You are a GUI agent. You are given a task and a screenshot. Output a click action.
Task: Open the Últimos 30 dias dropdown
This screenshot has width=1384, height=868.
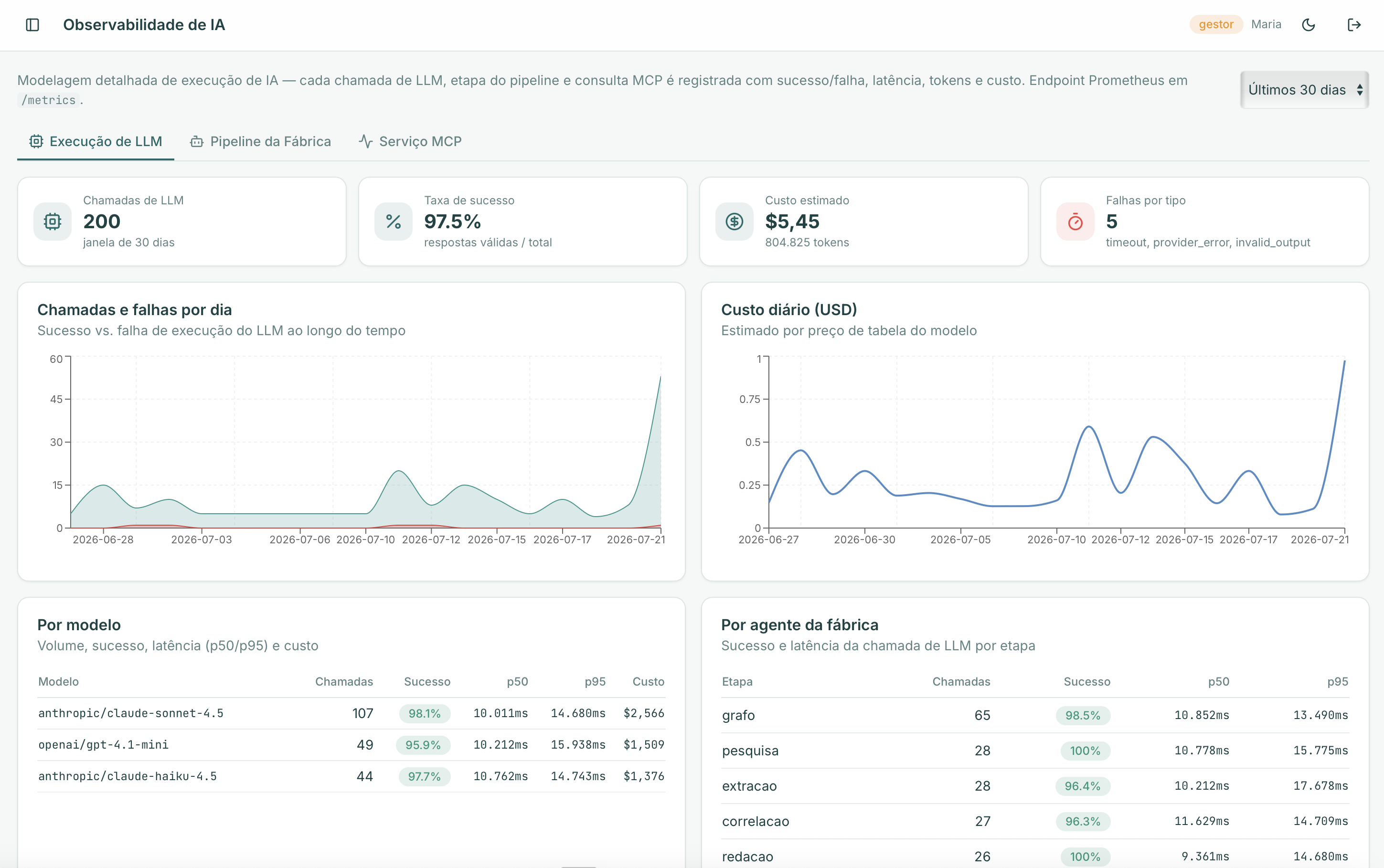[x=1304, y=90]
